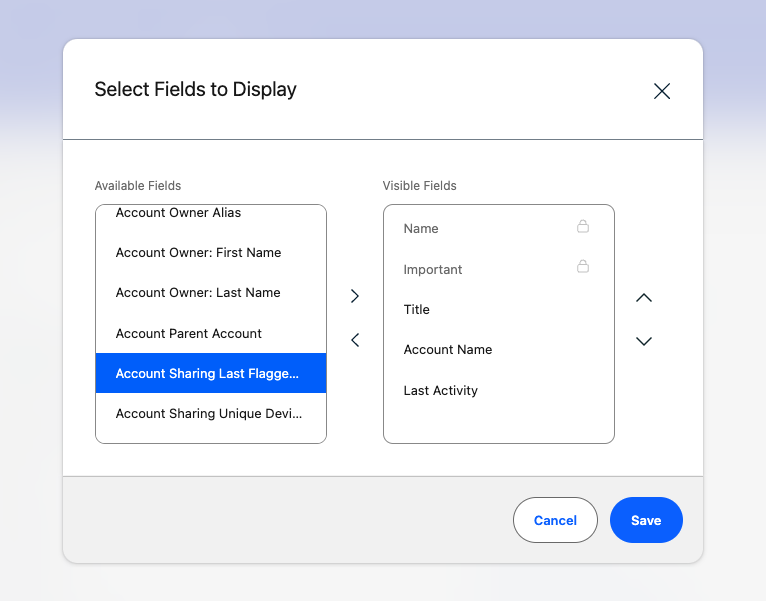Cancel the field selection changes
The width and height of the screenshot is (766, 601).
pyautogui.click(x=555, y=520)
